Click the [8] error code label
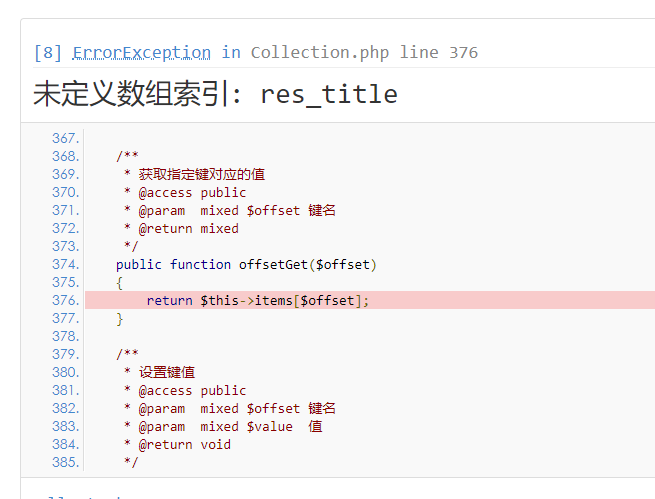This screenshot has height=499, width=655. [x=48, y=52]
